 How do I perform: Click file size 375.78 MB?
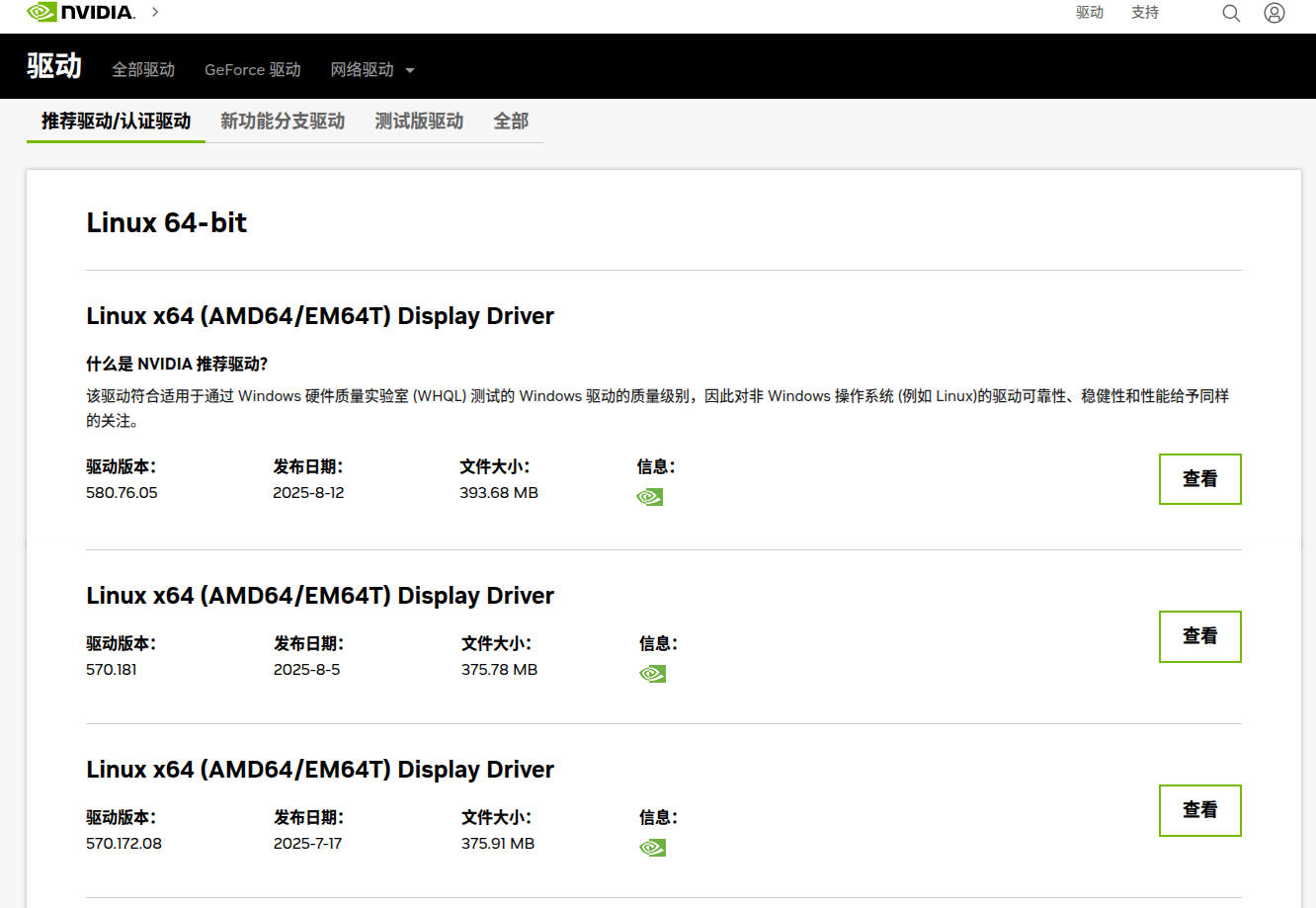499,669
